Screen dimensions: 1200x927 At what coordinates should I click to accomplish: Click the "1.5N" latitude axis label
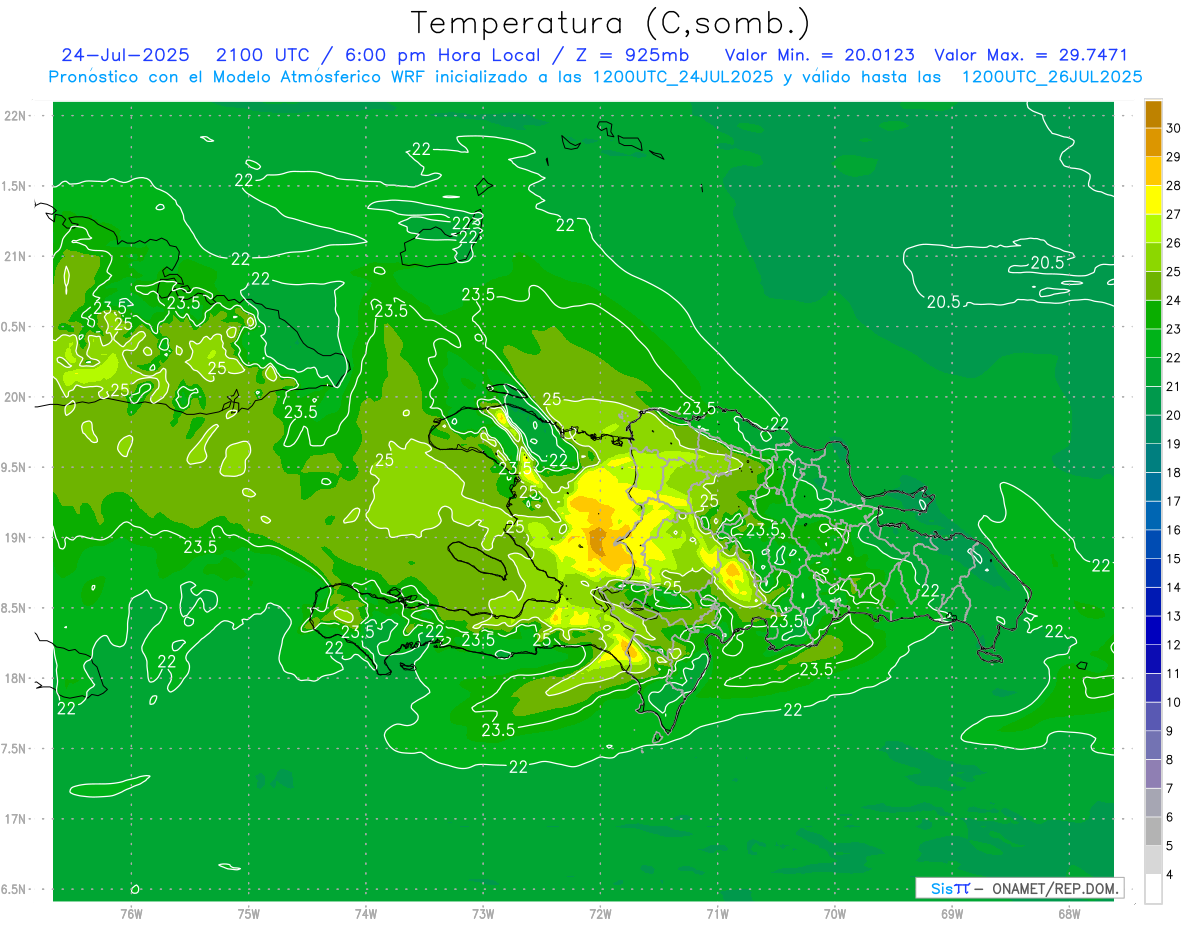click(15, 186)
